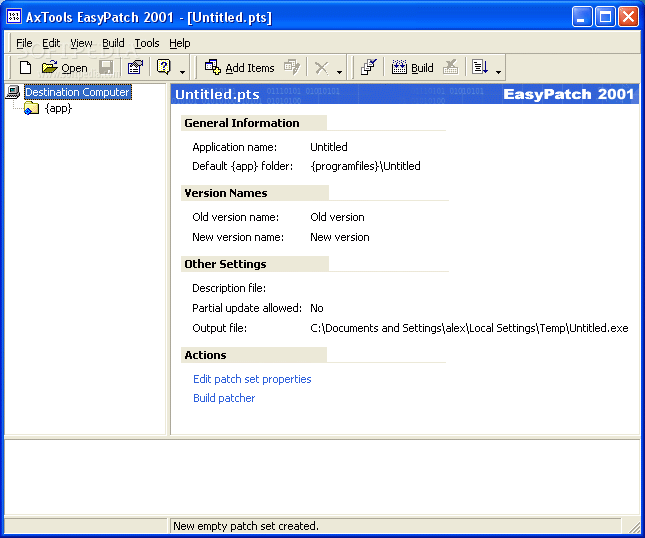Click the Version Names heading
This screenshot has height=538, width=645.
point(226,193)
